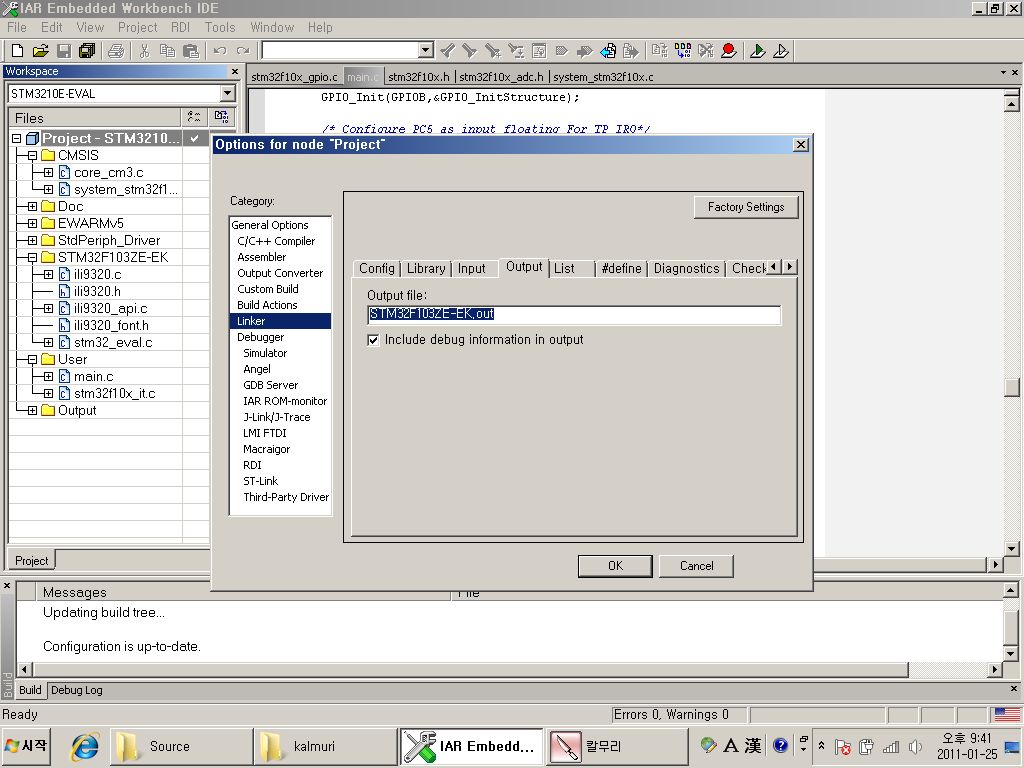Screen dimensions: 1024x768
Task: Click the Stop Build toolbar icon
Action: coord(706,50)
